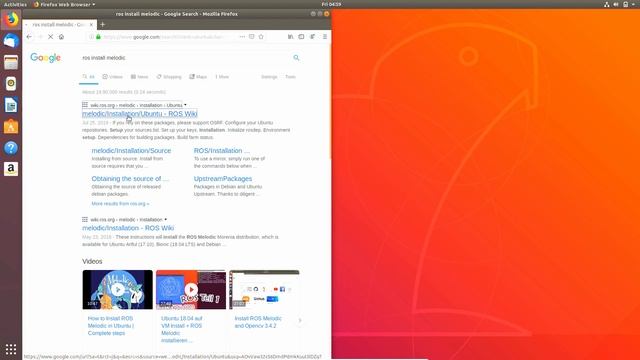640x360 pixels.
Task: Close the 'ros install melodic' tab
Action: click(x=91, y=24)
